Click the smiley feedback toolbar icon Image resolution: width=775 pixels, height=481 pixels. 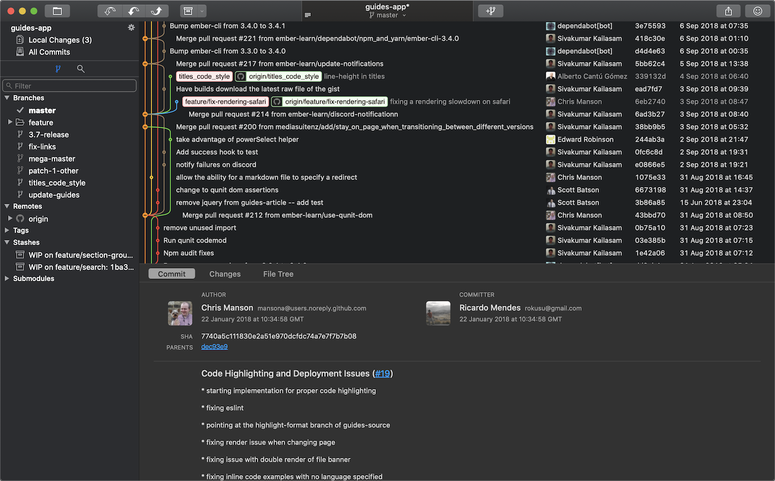tap(758, 11)
